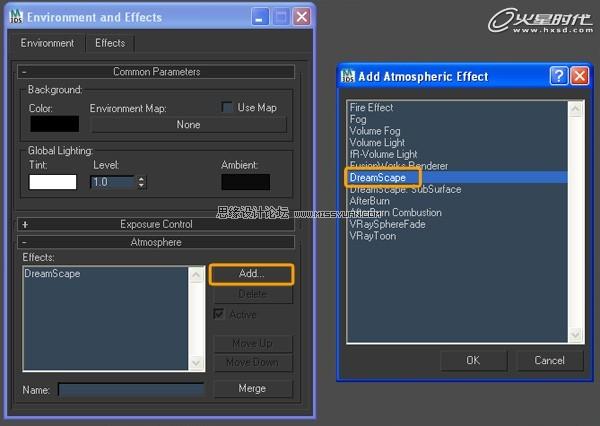Click the effect Name input field
This screenshot has height=426, width=600.
click(x=130, y=389)
